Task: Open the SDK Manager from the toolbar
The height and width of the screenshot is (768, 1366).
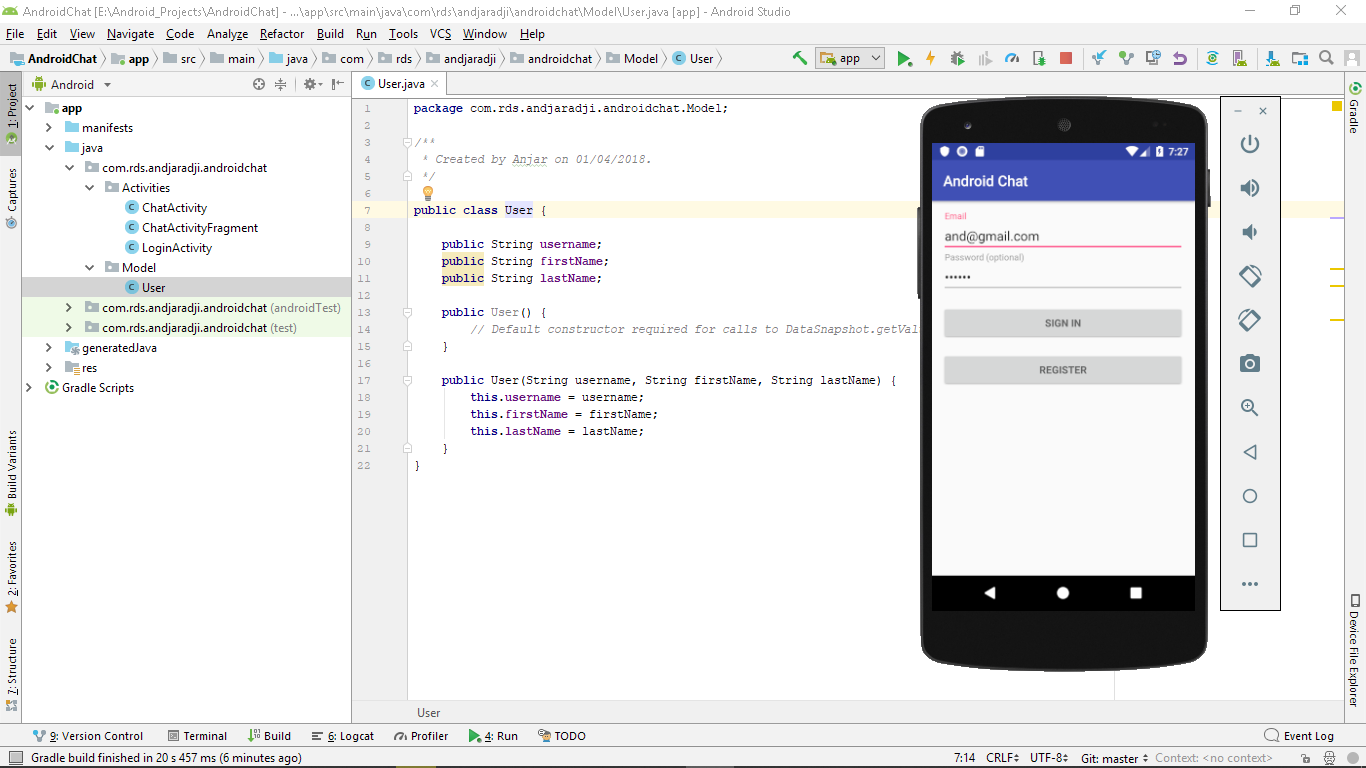Action: point(1272,58)
